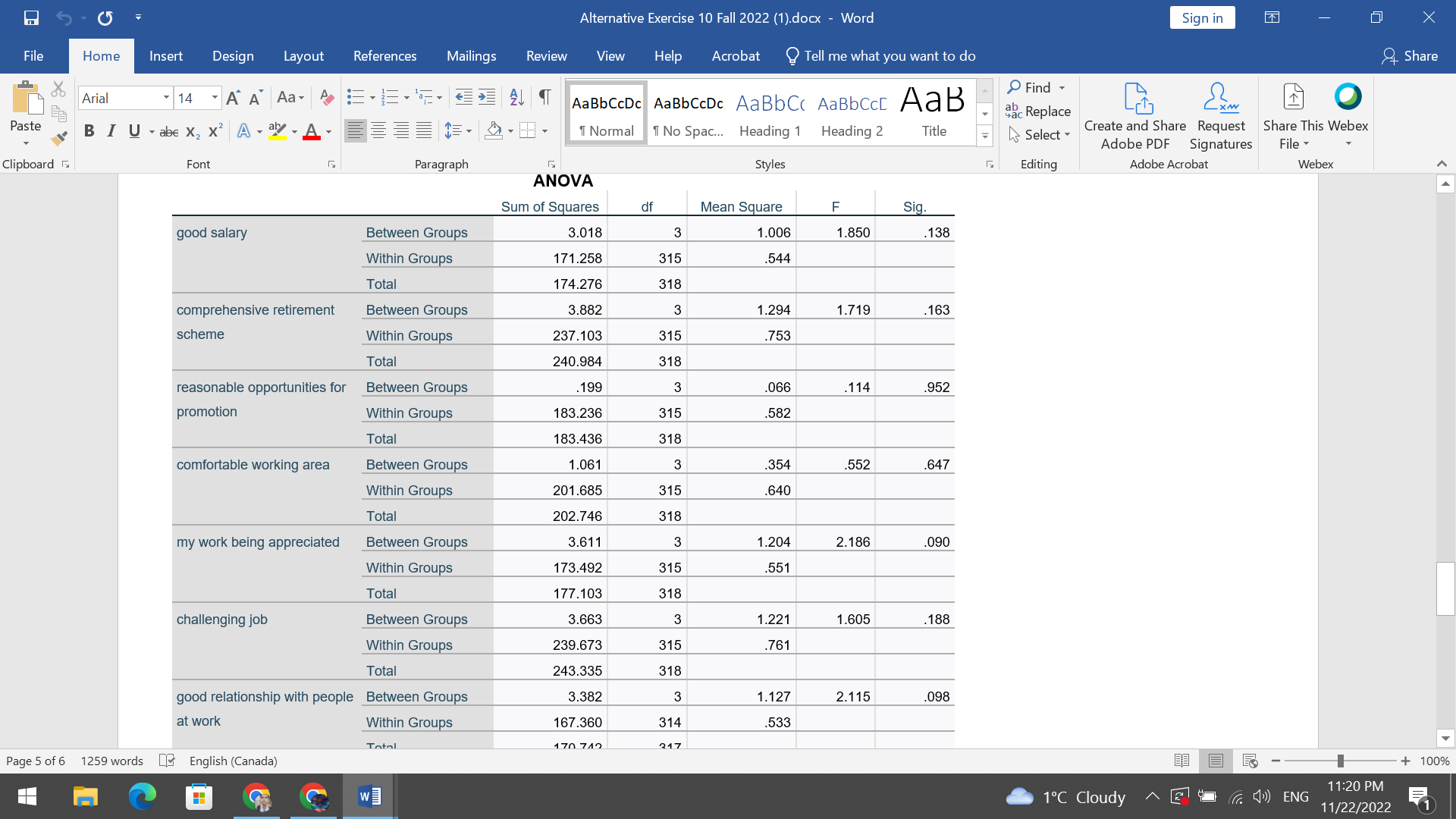Screen dimensions: 1456x819
Task: Click the Sort A to Z icon
Action: tap(516, 97)
